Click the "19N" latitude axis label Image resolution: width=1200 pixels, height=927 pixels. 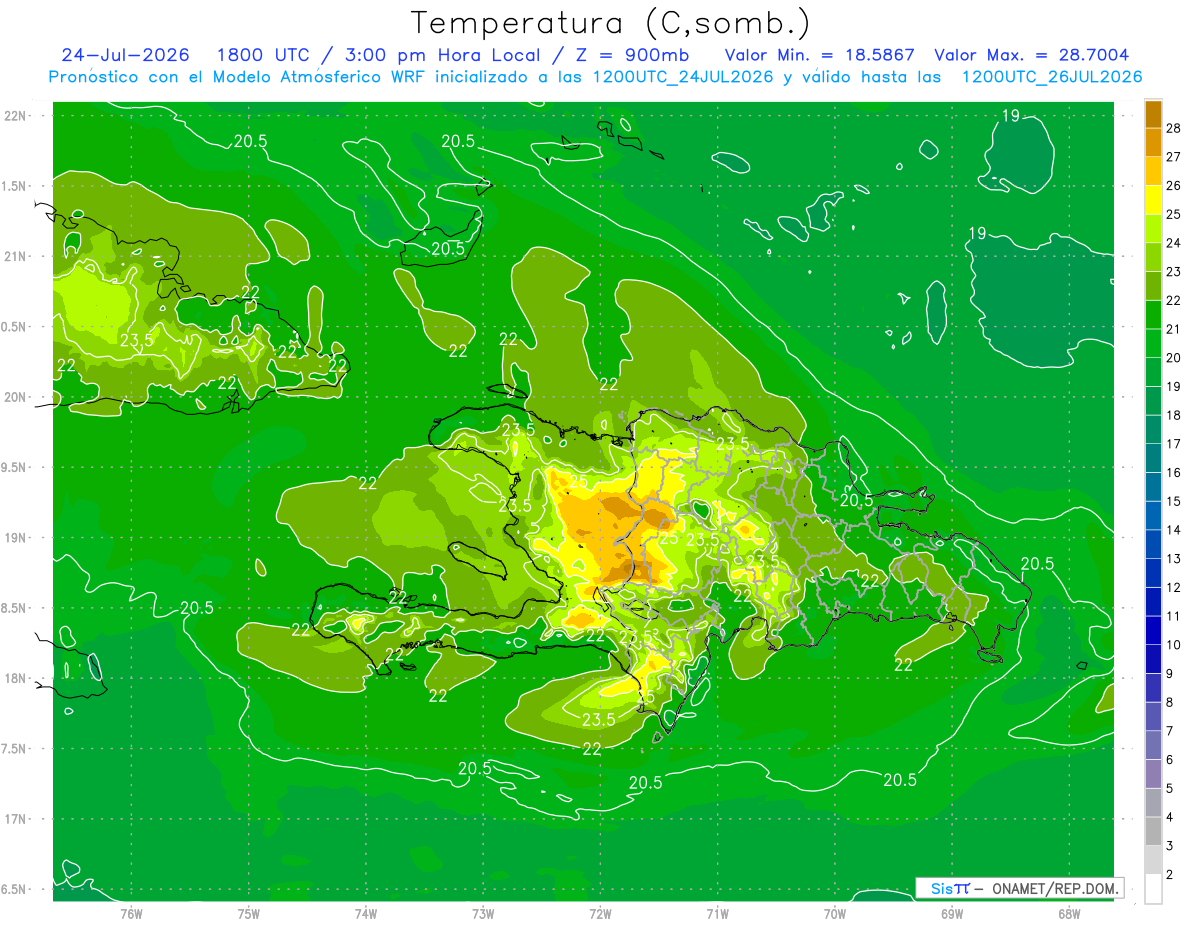pyautogui.click(x=16, y=538)
